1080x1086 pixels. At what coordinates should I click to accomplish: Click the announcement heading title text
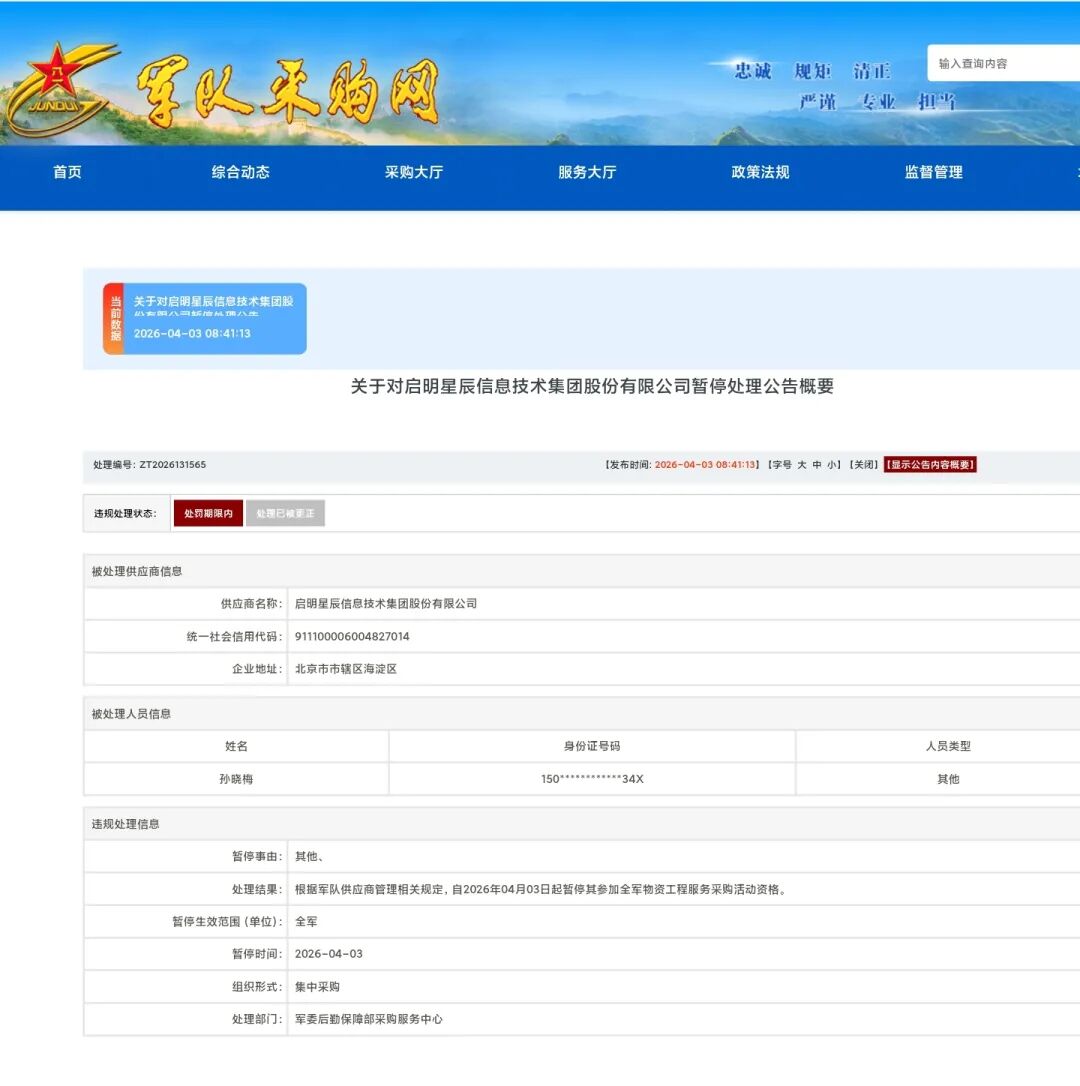coord(592,387)
